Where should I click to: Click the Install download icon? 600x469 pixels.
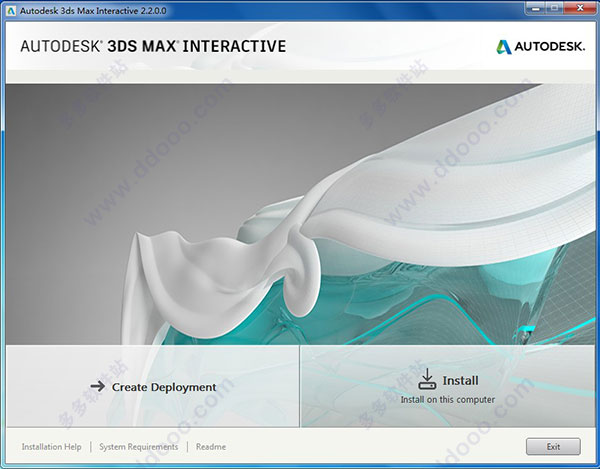[x=427, y=379]
